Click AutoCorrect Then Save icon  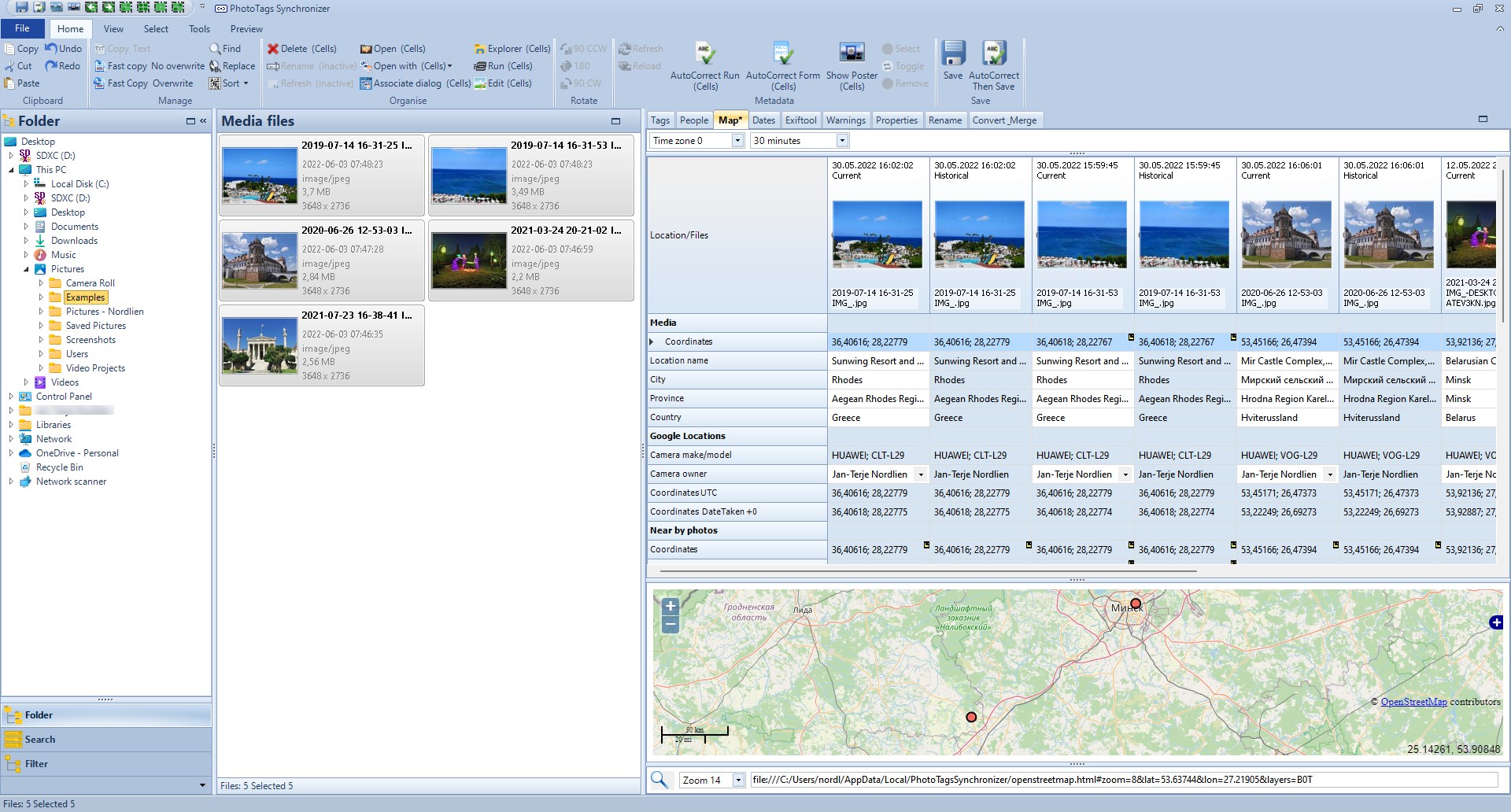coord(994,54)
